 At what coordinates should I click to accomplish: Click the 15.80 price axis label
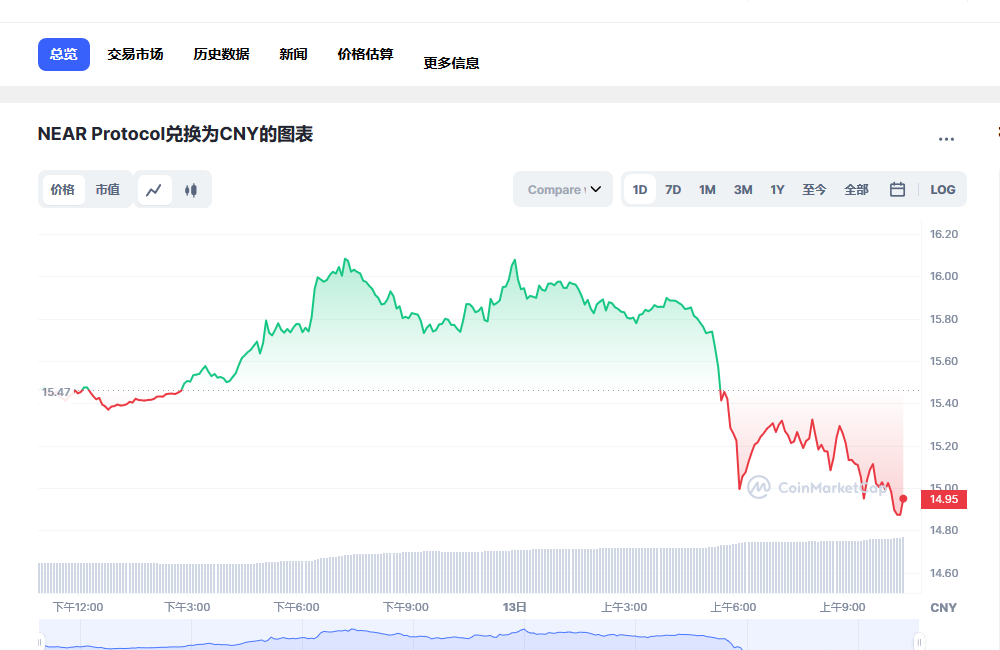click(944, 319)
